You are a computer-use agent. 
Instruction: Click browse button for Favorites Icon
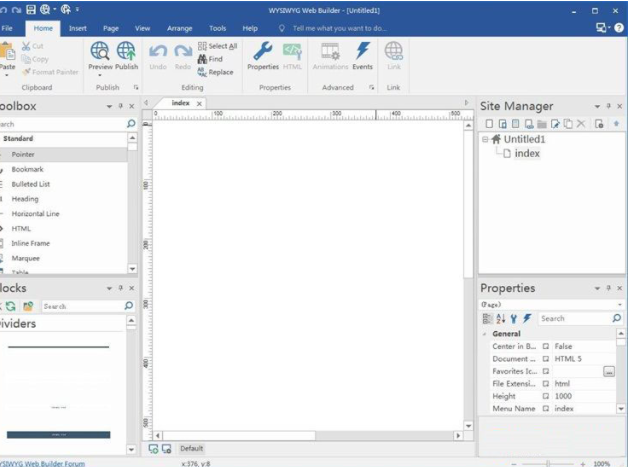click(x=609, y=372)
